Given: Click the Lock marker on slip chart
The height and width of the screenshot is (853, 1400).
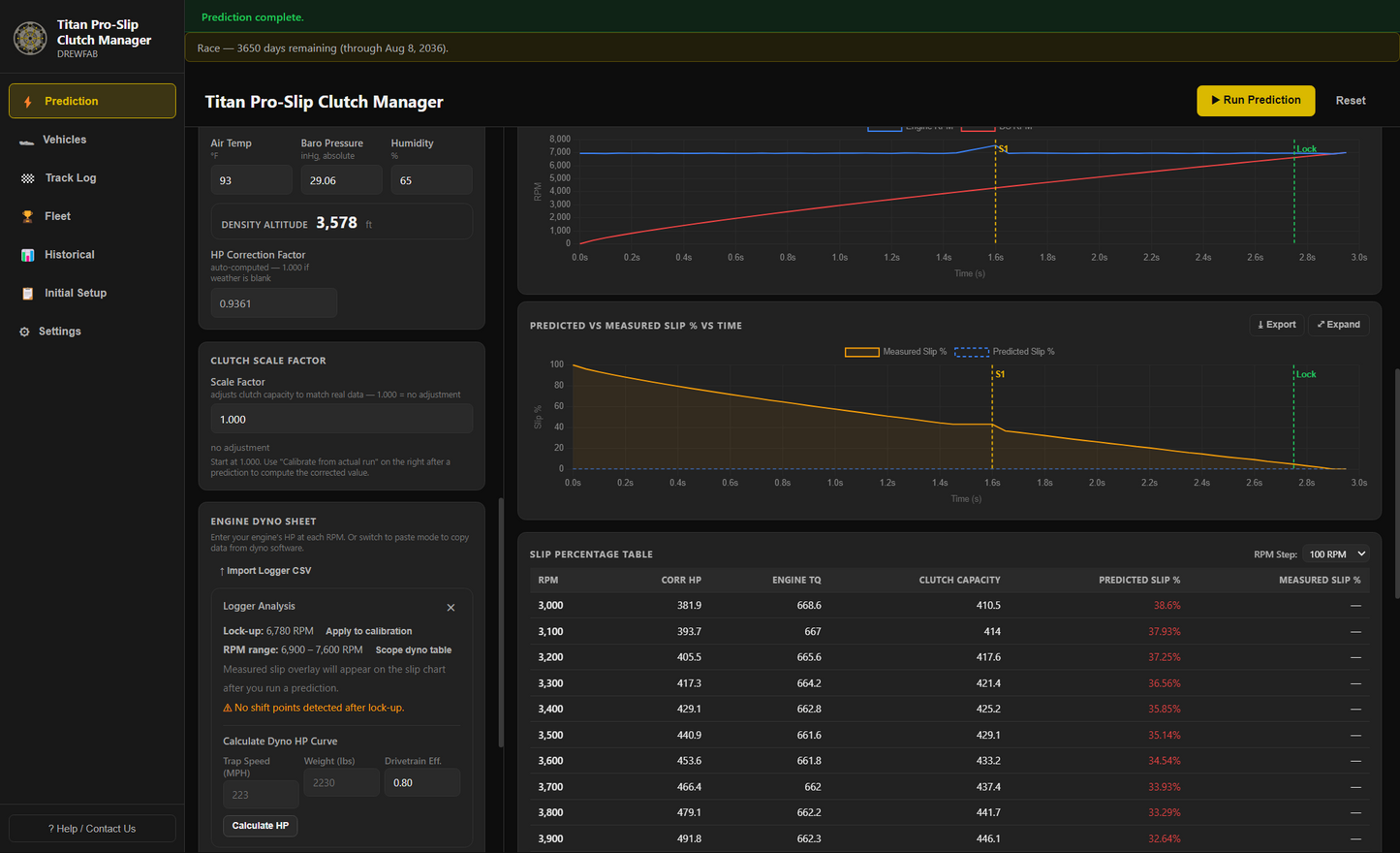Looking at the screenshot, I should (x=1306, y=374).
